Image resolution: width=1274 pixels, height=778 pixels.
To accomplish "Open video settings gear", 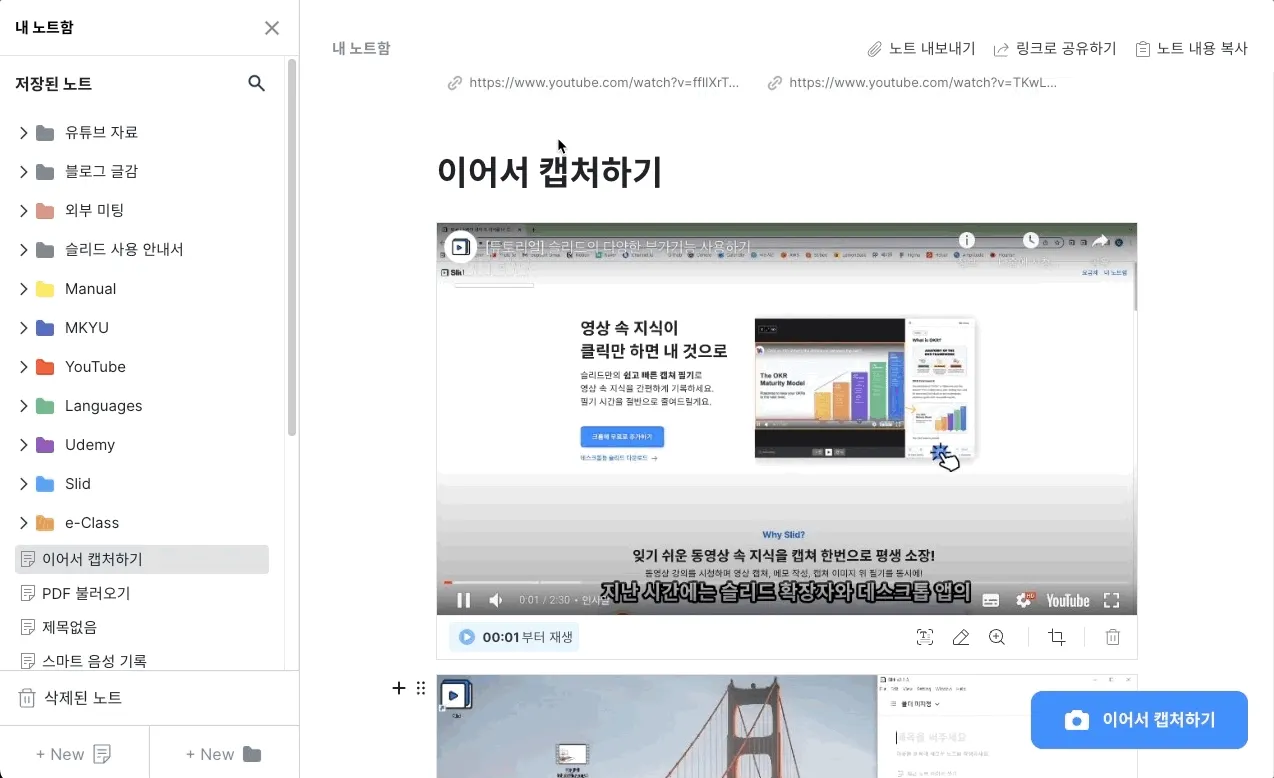I will tap(1024, 600).
